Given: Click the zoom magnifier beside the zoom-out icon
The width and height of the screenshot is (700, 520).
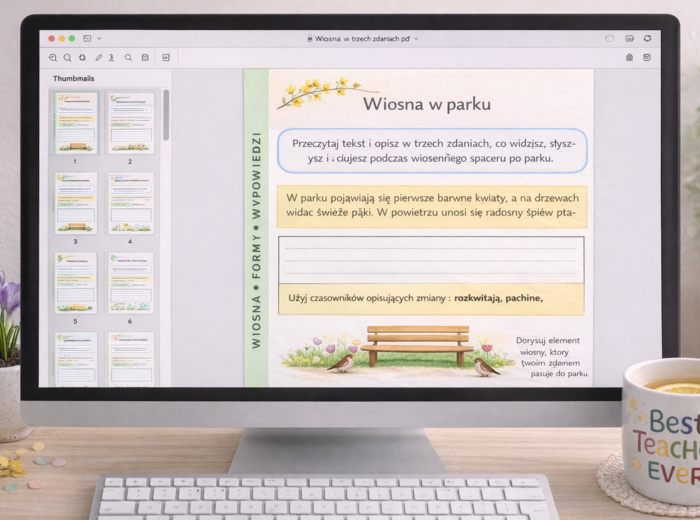Looking at the screenshot, I should pyautogui.click(x=67, y=58).
